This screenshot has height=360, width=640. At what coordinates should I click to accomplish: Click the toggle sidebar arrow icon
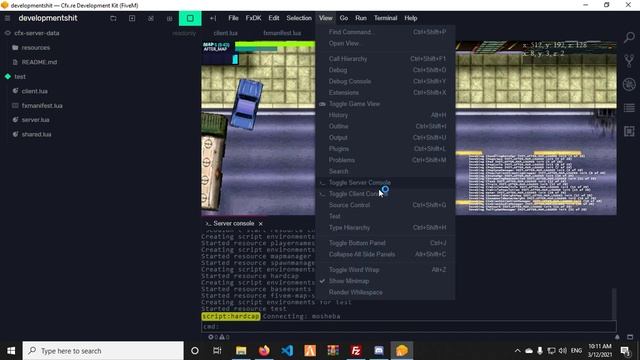pos(213,18)
